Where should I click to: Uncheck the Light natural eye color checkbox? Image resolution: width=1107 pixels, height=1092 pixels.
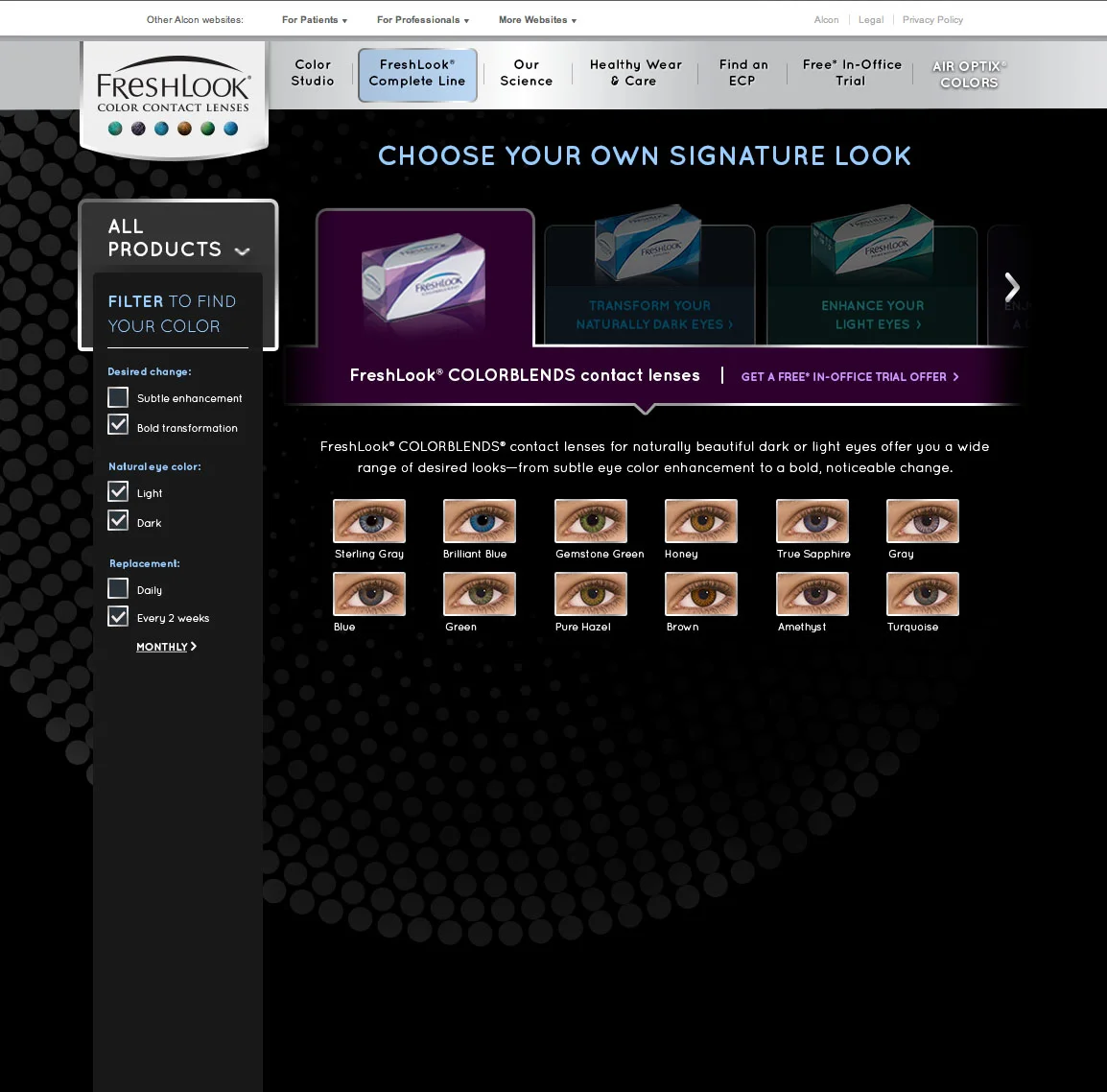(x=118, y=491)
